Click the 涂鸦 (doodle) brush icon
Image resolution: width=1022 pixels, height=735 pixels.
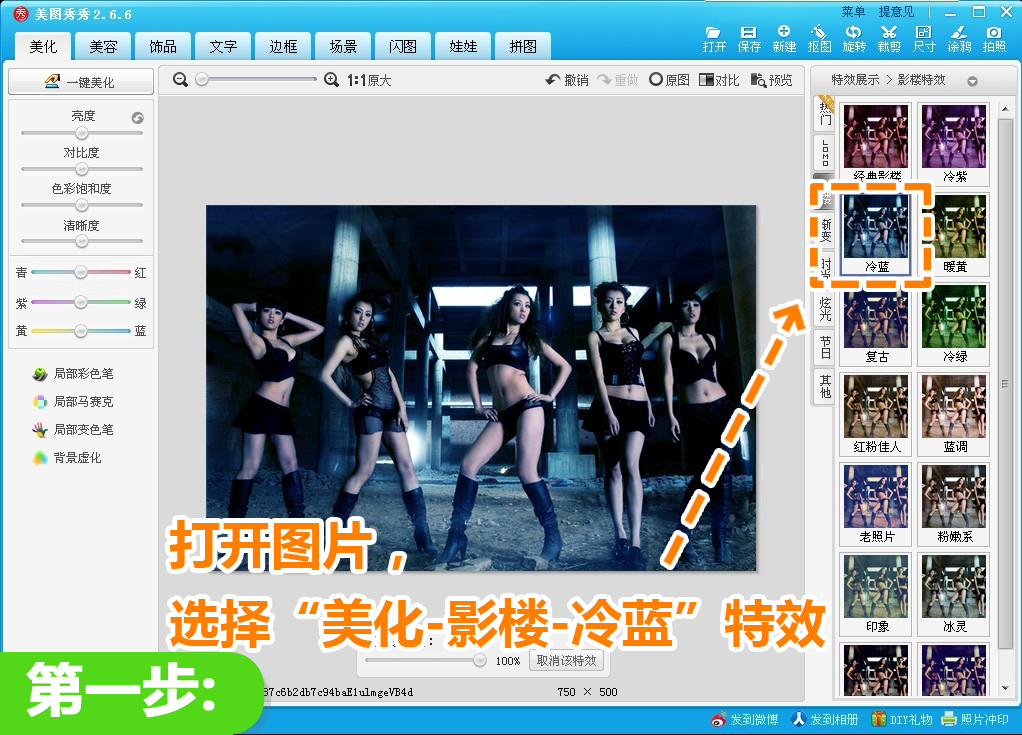959,38
